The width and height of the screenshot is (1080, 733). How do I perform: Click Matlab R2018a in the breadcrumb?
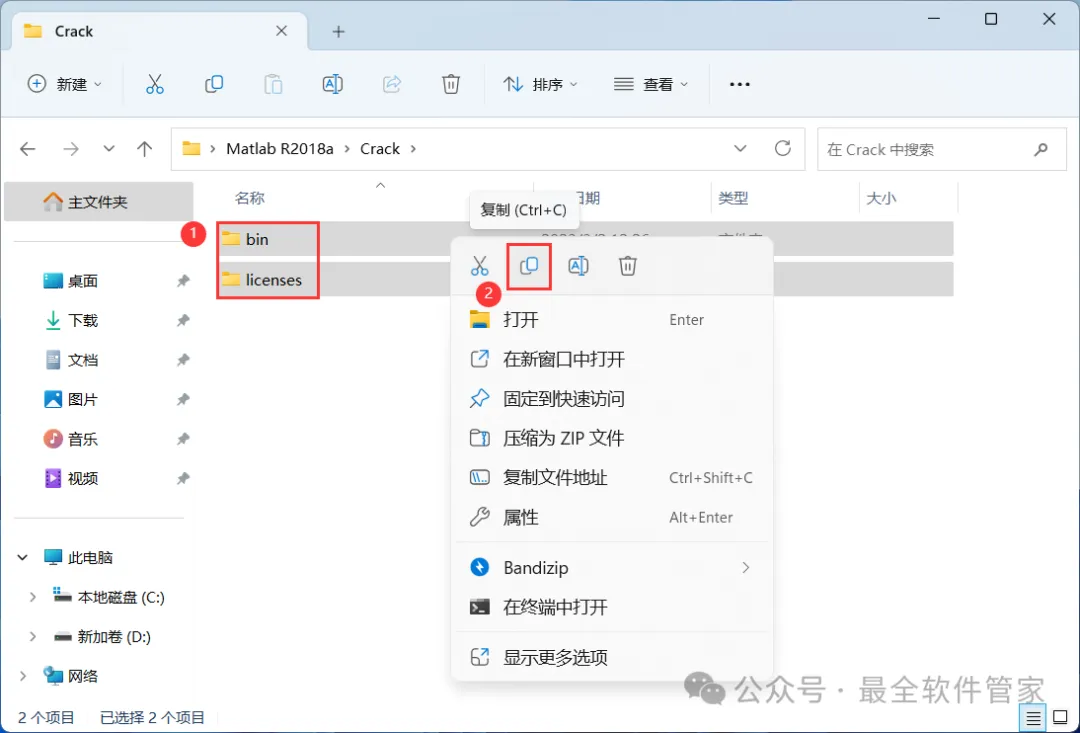(x=280, y=149)
